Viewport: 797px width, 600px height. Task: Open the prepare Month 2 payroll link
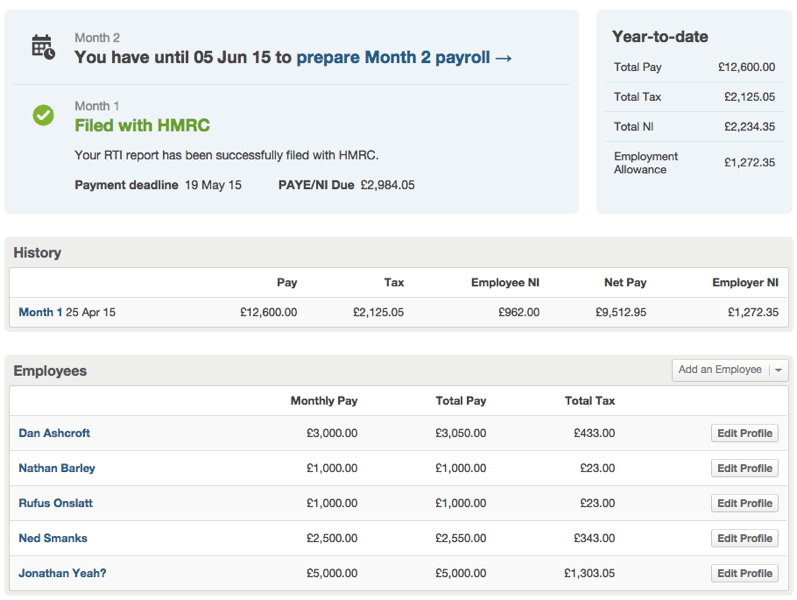[x=404, y=58]
